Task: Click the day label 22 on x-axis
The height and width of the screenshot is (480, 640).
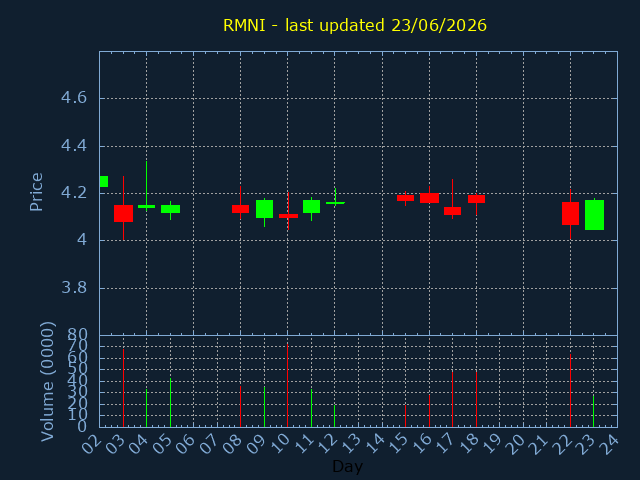Action: click(x=563, y=444)
